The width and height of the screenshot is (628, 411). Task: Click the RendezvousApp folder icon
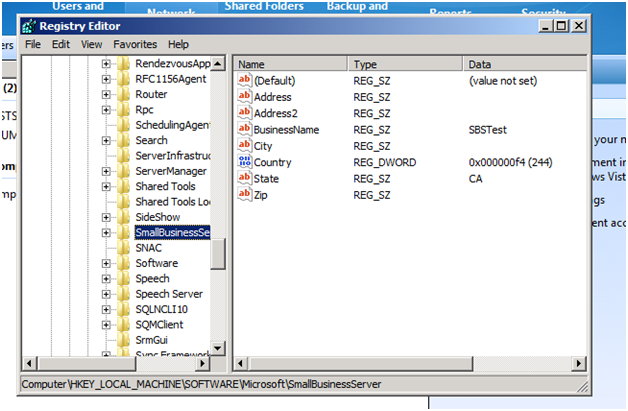tap(124, 64)
